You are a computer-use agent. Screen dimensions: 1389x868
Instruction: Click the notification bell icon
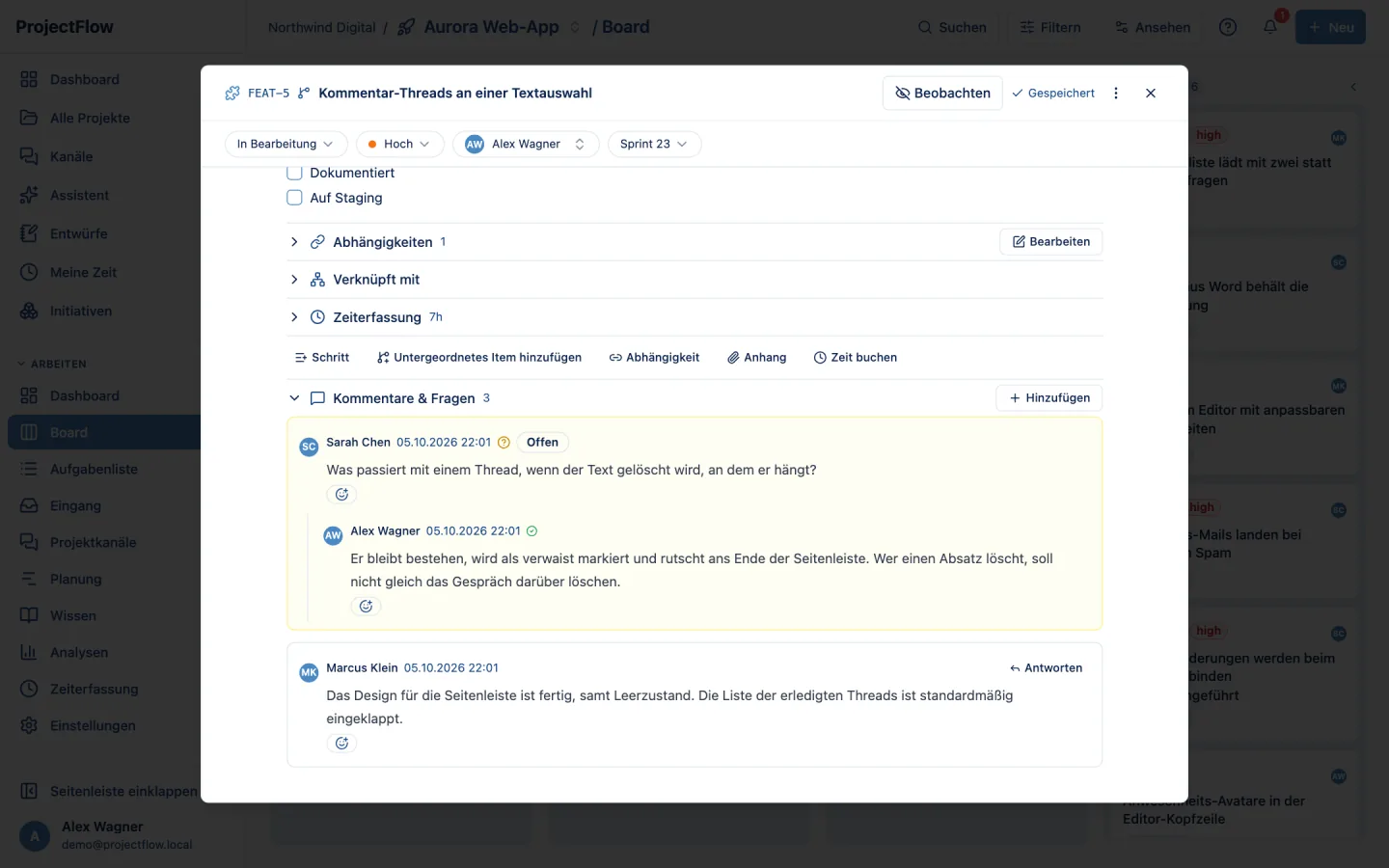pos(1270,27)
